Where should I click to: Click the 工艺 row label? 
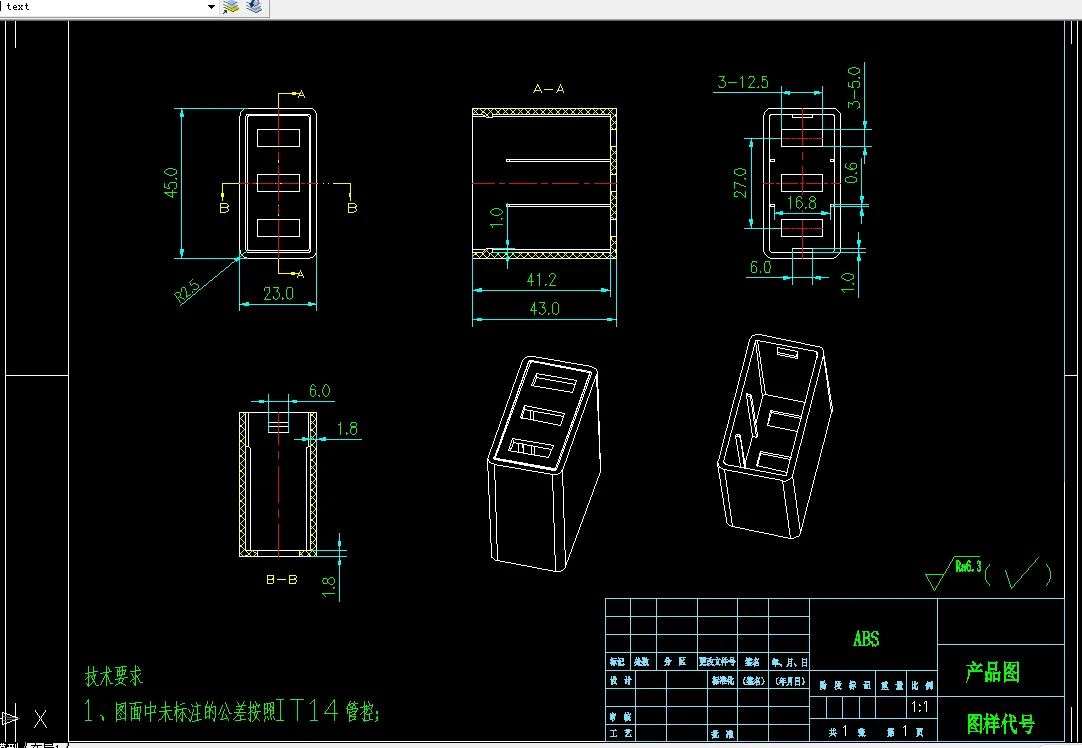coord(621,733)
